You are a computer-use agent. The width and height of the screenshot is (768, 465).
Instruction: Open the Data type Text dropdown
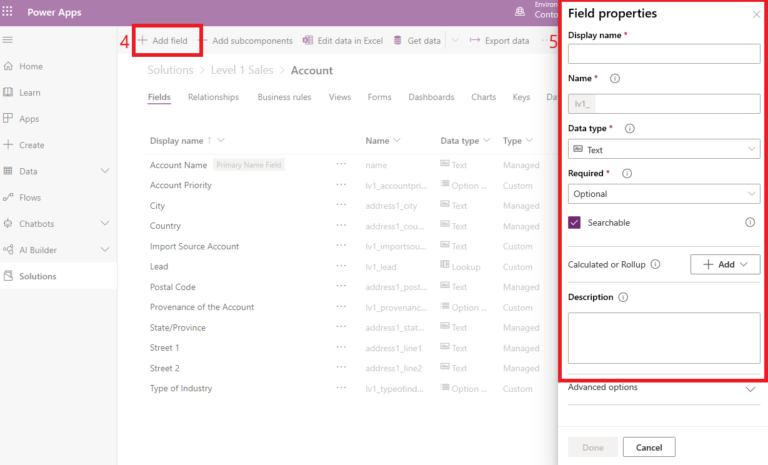[x=664, y=149]
